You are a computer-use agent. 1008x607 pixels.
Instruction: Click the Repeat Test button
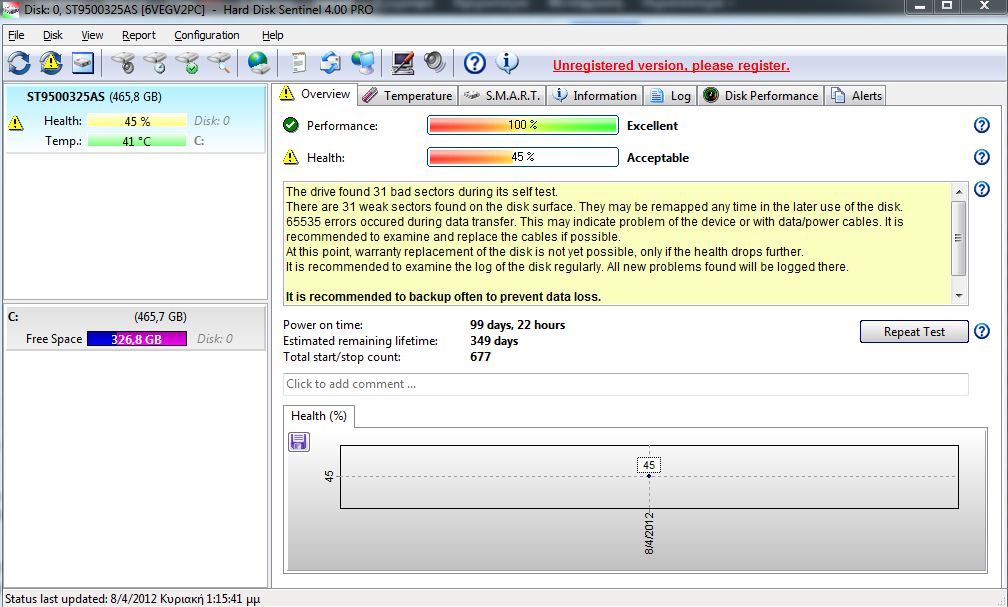pyautogui.click(x=914, y=332)
